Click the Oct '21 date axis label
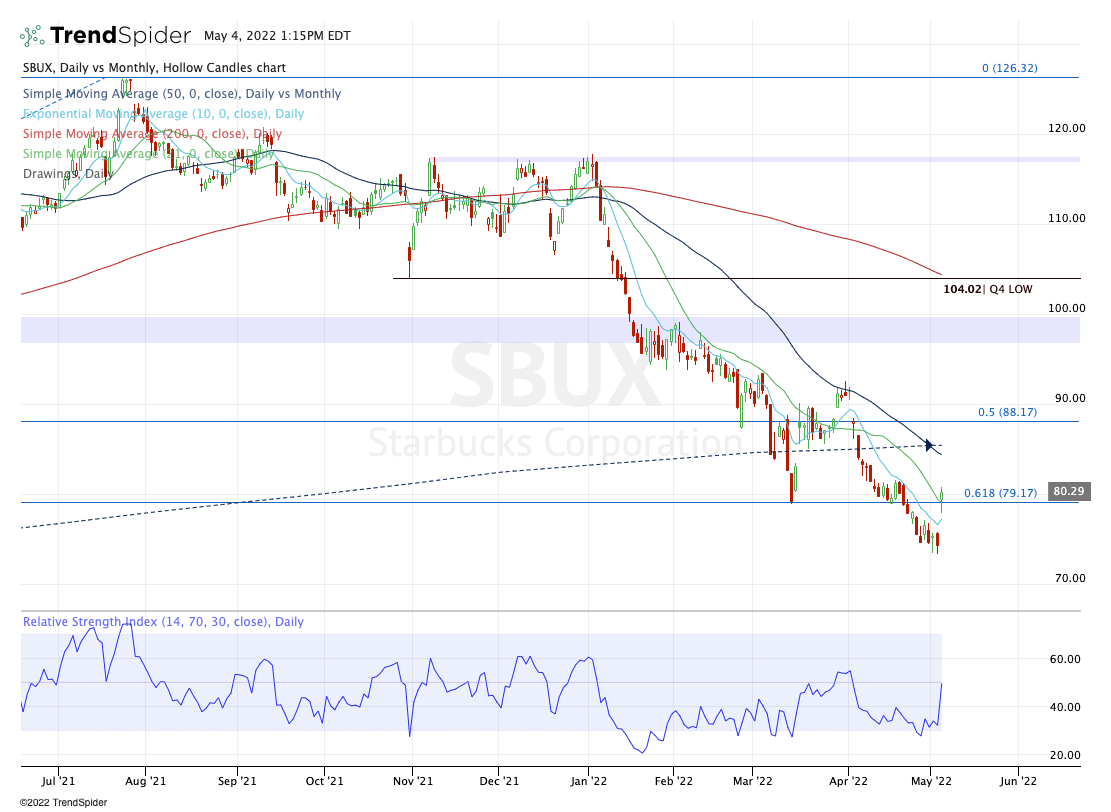Image resolution: width=1111 pixels, height=812 pixels. [x=325, y=781]
